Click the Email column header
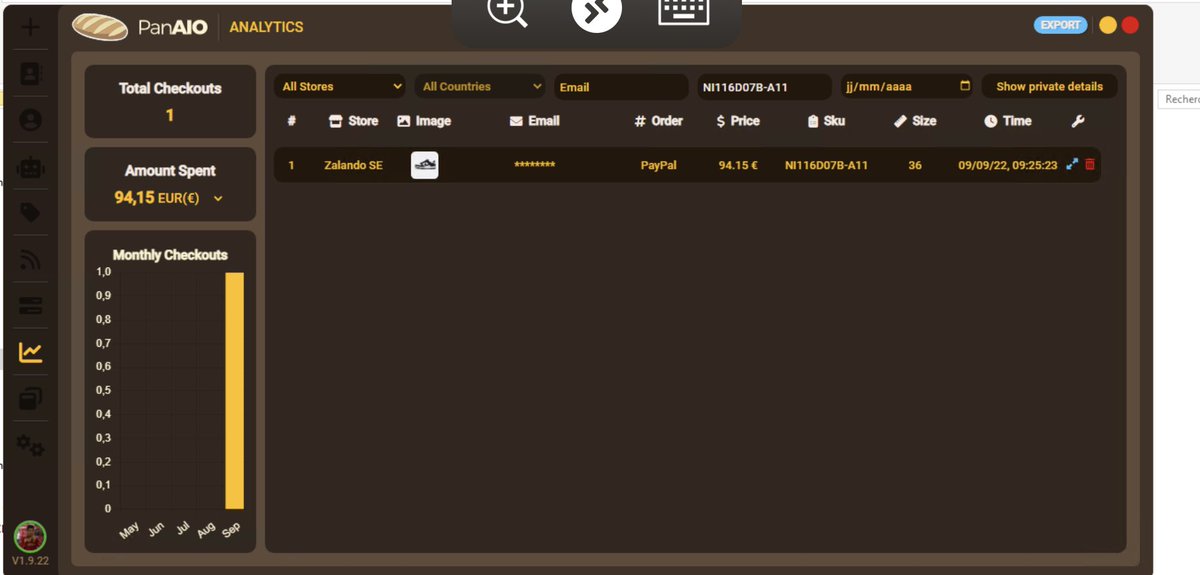The image size is (1200, 575). coord(534,121)
